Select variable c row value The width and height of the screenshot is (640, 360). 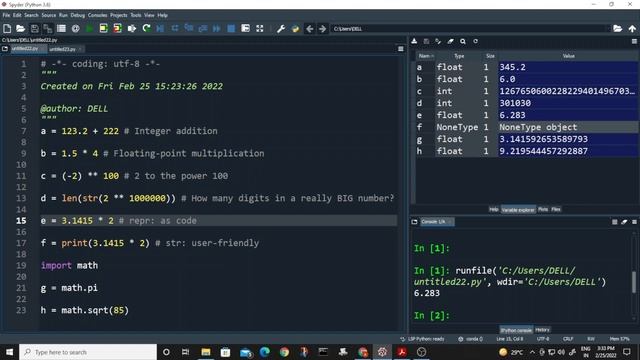click(x=567, y=91)
